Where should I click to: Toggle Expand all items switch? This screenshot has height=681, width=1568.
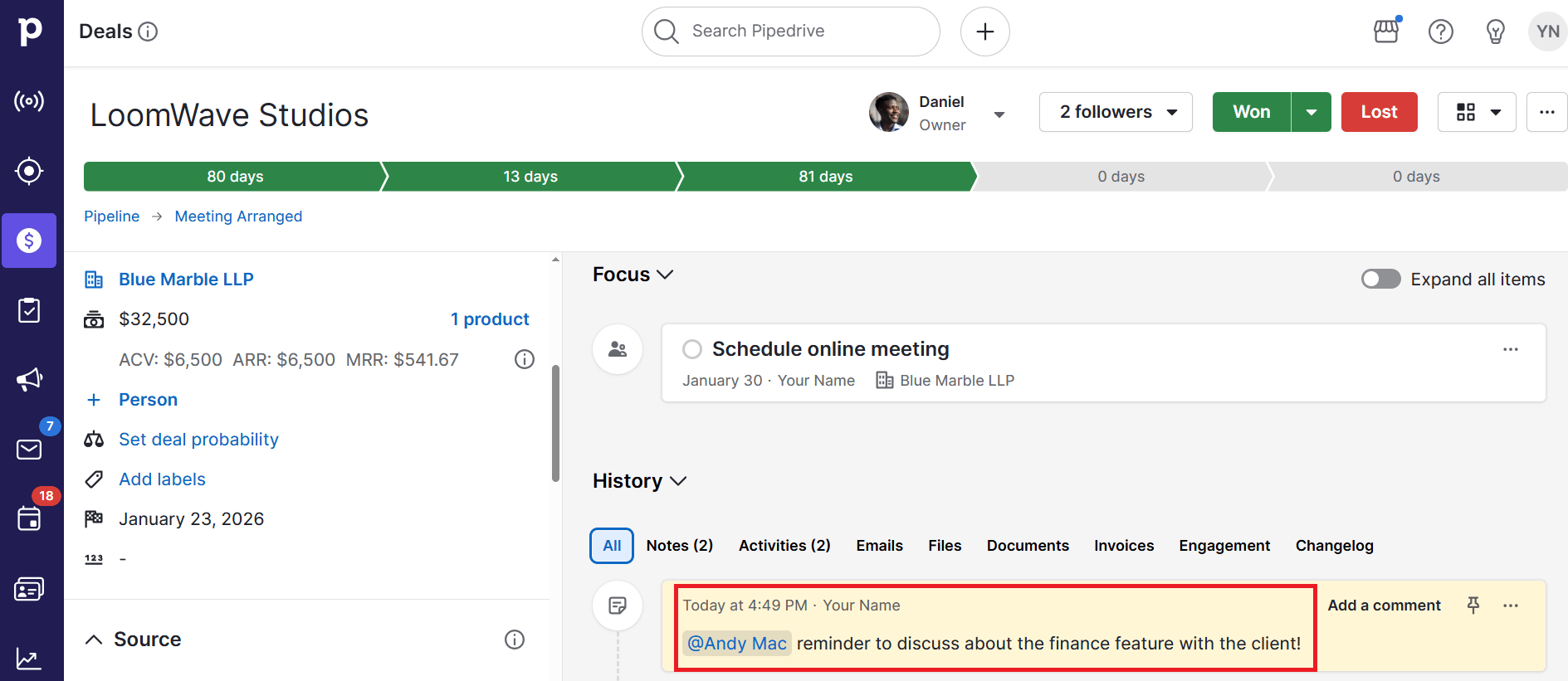coord(1381,280)
